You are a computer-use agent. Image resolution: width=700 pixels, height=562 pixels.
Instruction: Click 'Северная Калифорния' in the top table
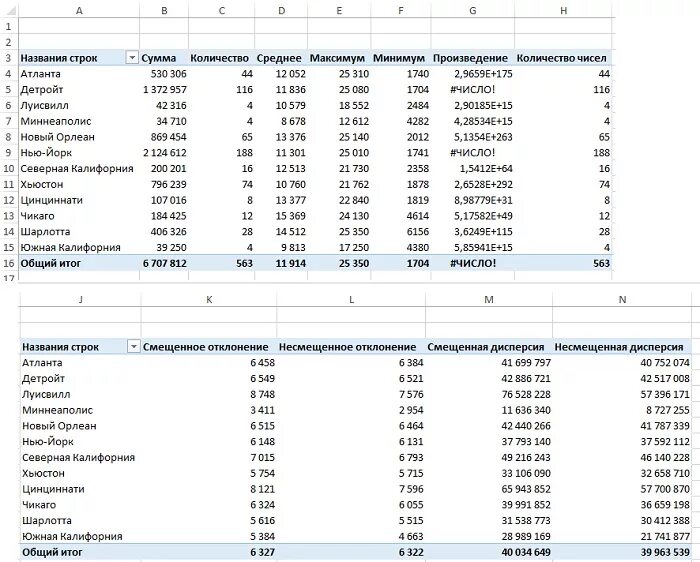[x=77, y=168]
